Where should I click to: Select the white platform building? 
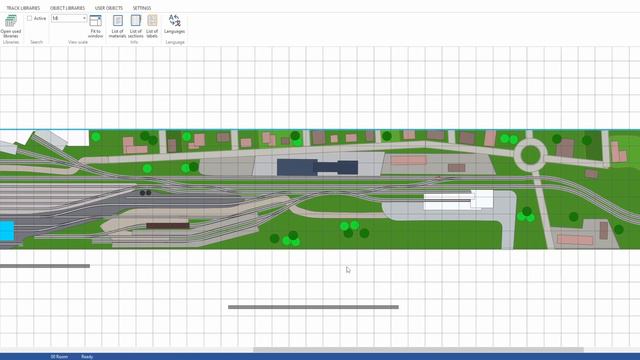click(458, 200)
